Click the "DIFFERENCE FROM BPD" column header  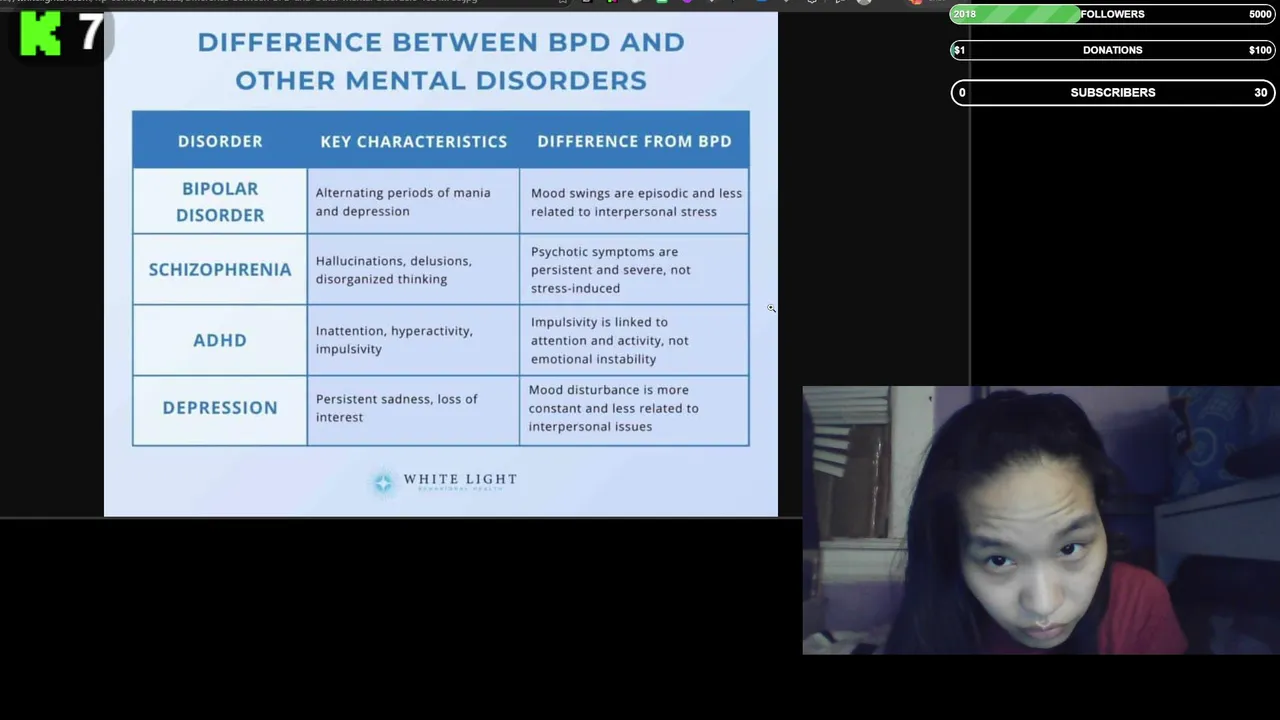(634, 141)
